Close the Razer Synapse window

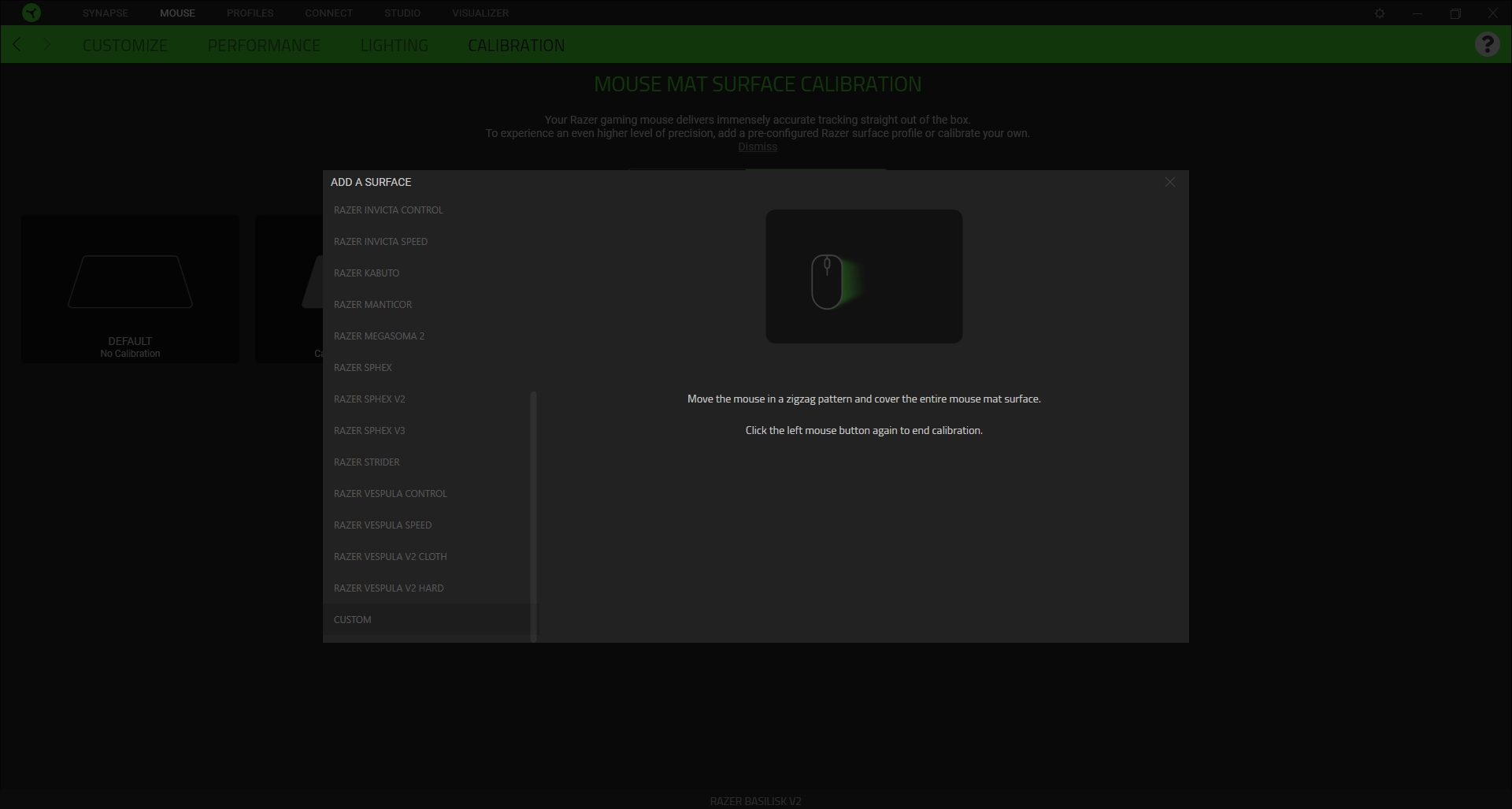coord(1493,13)
